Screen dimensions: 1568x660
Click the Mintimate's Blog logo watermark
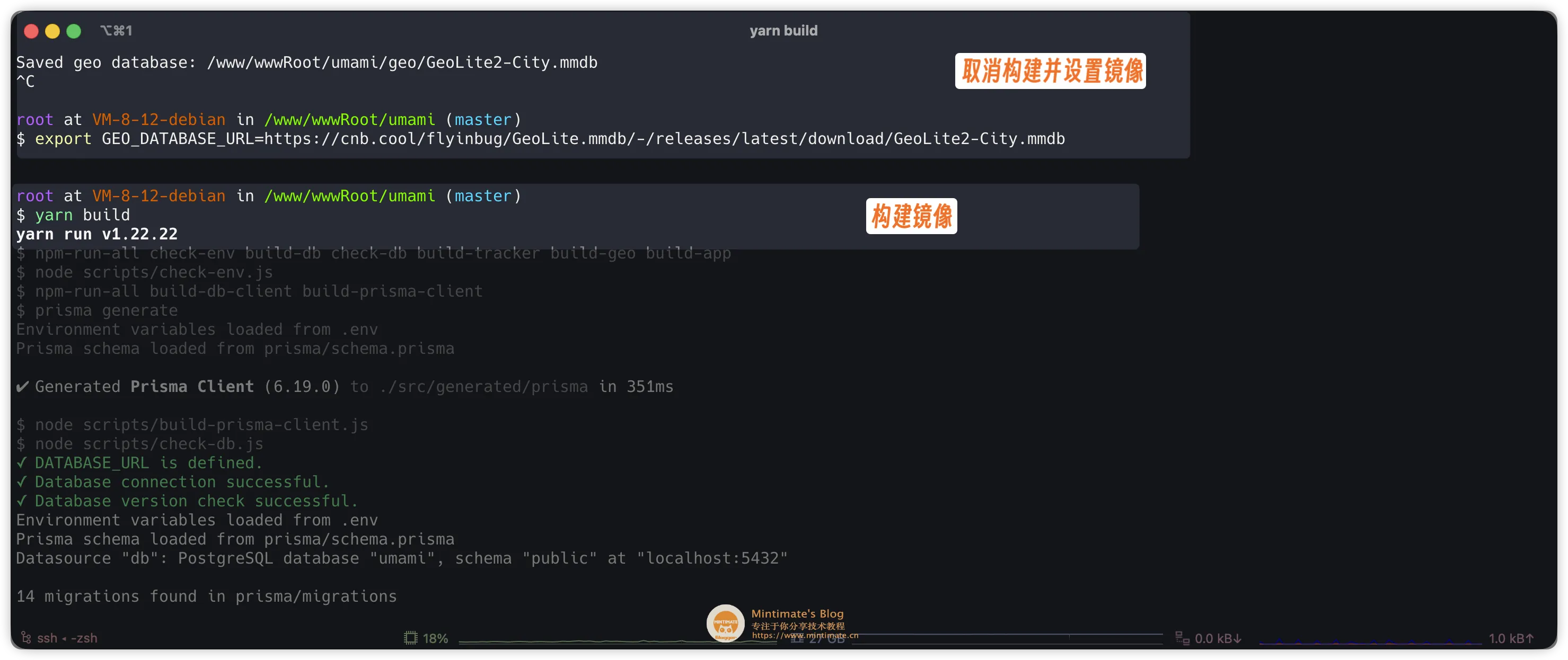(726, 623)
